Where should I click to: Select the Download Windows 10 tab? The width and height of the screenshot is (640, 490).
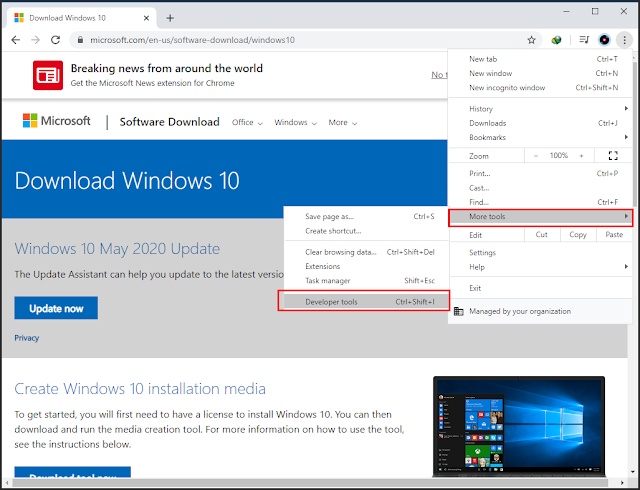pyautogui.click(x=80, y=18)
